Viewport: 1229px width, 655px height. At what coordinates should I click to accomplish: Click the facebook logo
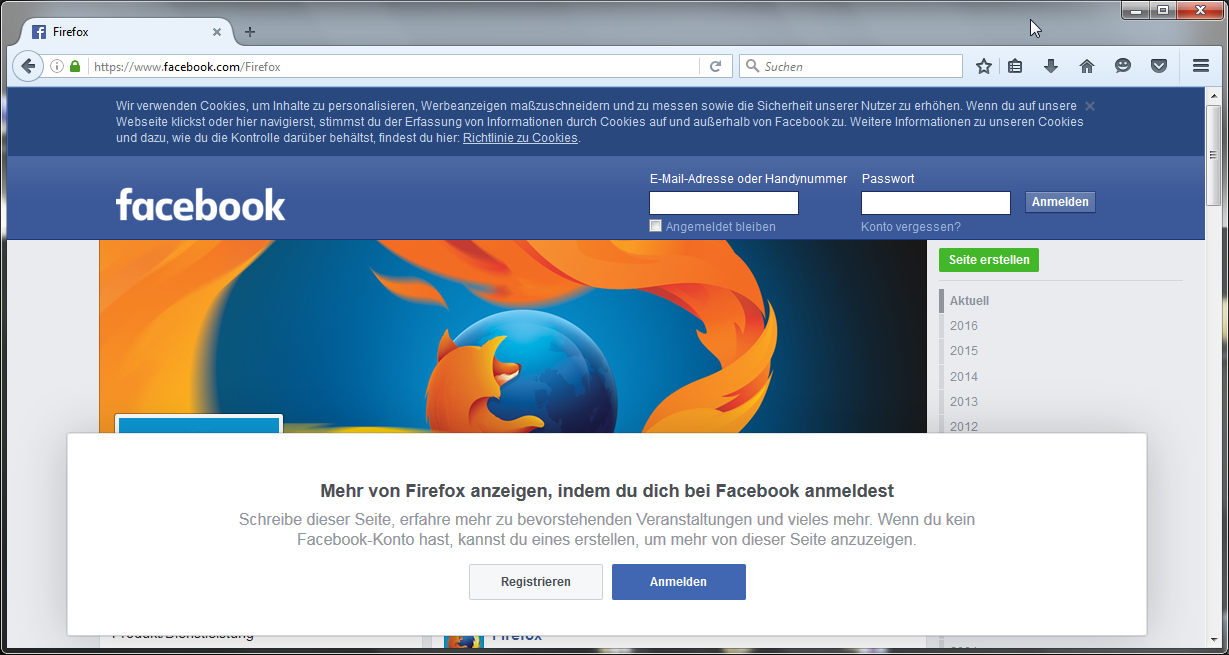click(x=200, y=204)
